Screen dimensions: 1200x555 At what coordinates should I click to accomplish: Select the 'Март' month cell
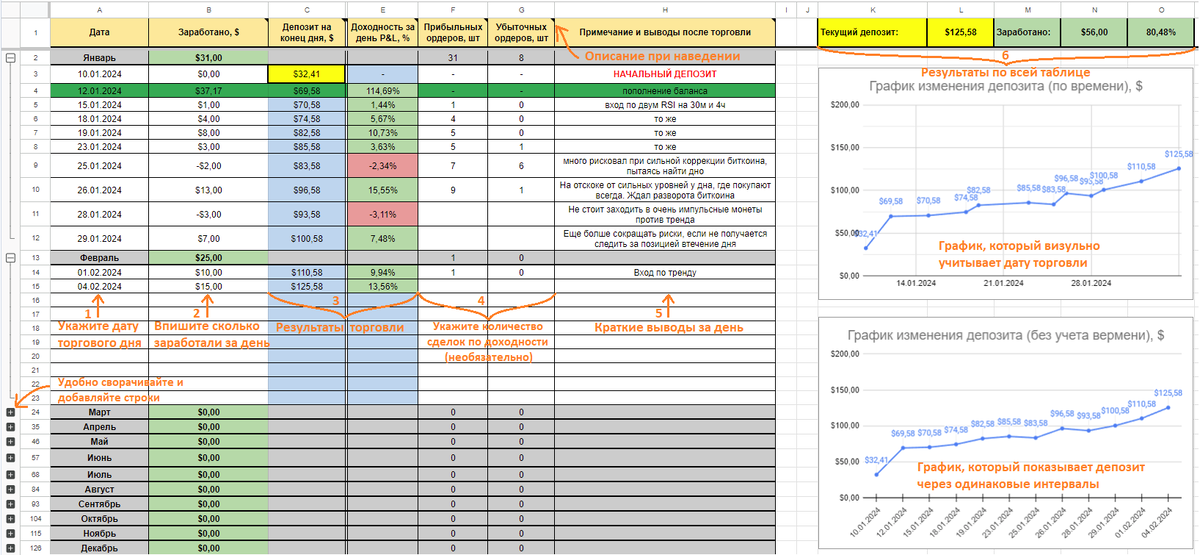(x=99, y=411)
